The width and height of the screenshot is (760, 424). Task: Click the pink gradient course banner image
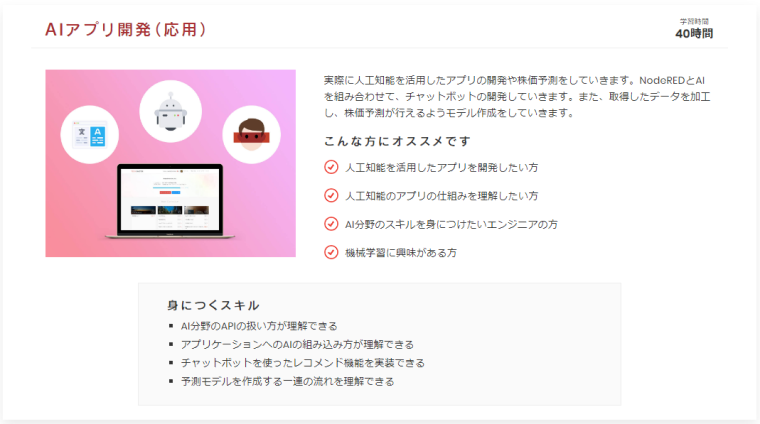click(171, 163)
